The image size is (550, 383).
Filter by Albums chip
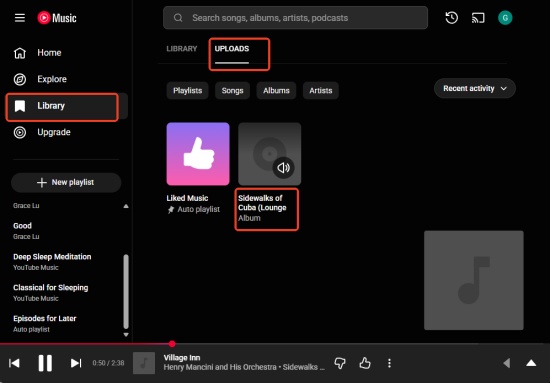[276, 90]
